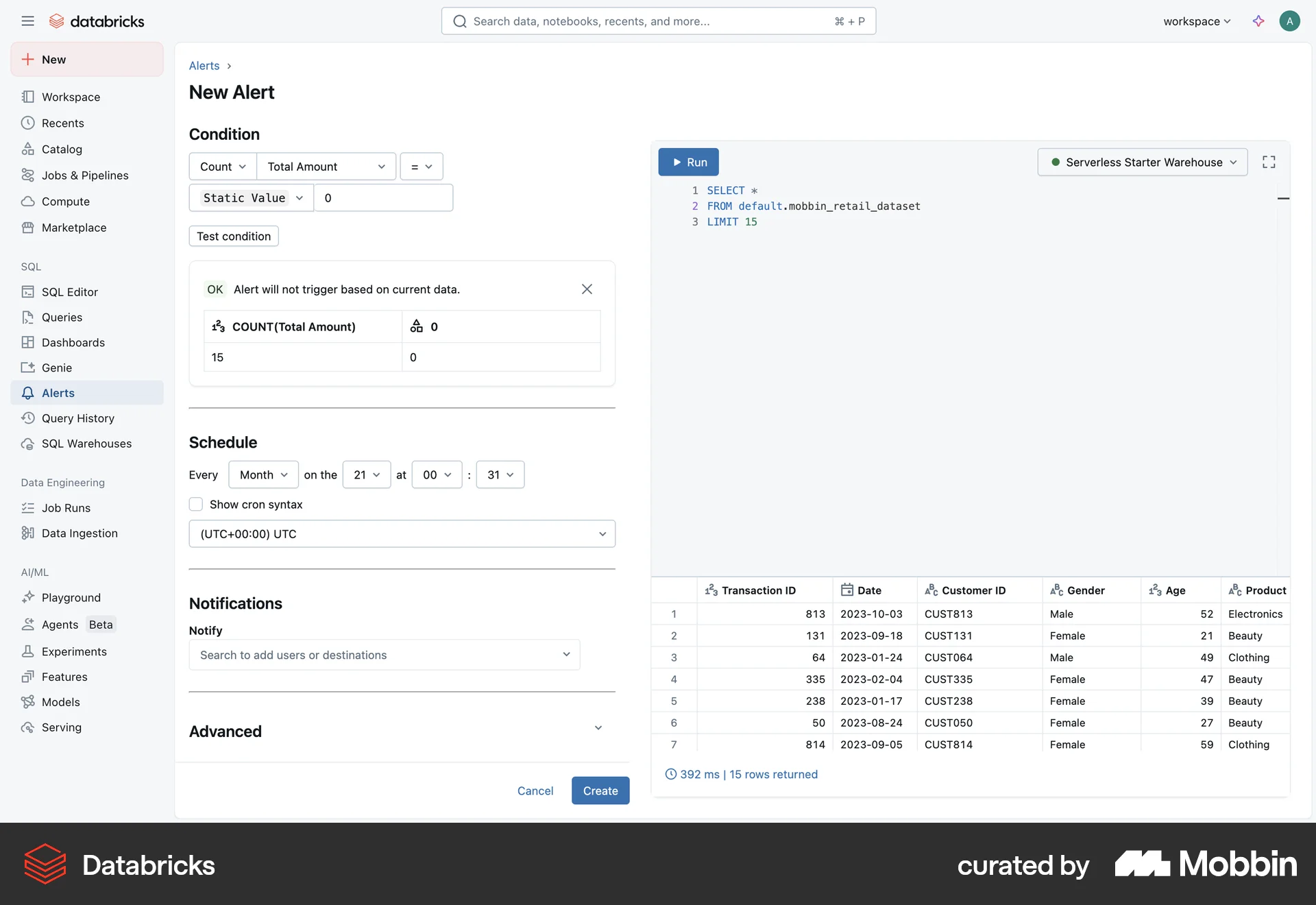Open Dashboards from the sidebar
The image size is (1316, 905).
pyautogui.click(x=73, y=342)
